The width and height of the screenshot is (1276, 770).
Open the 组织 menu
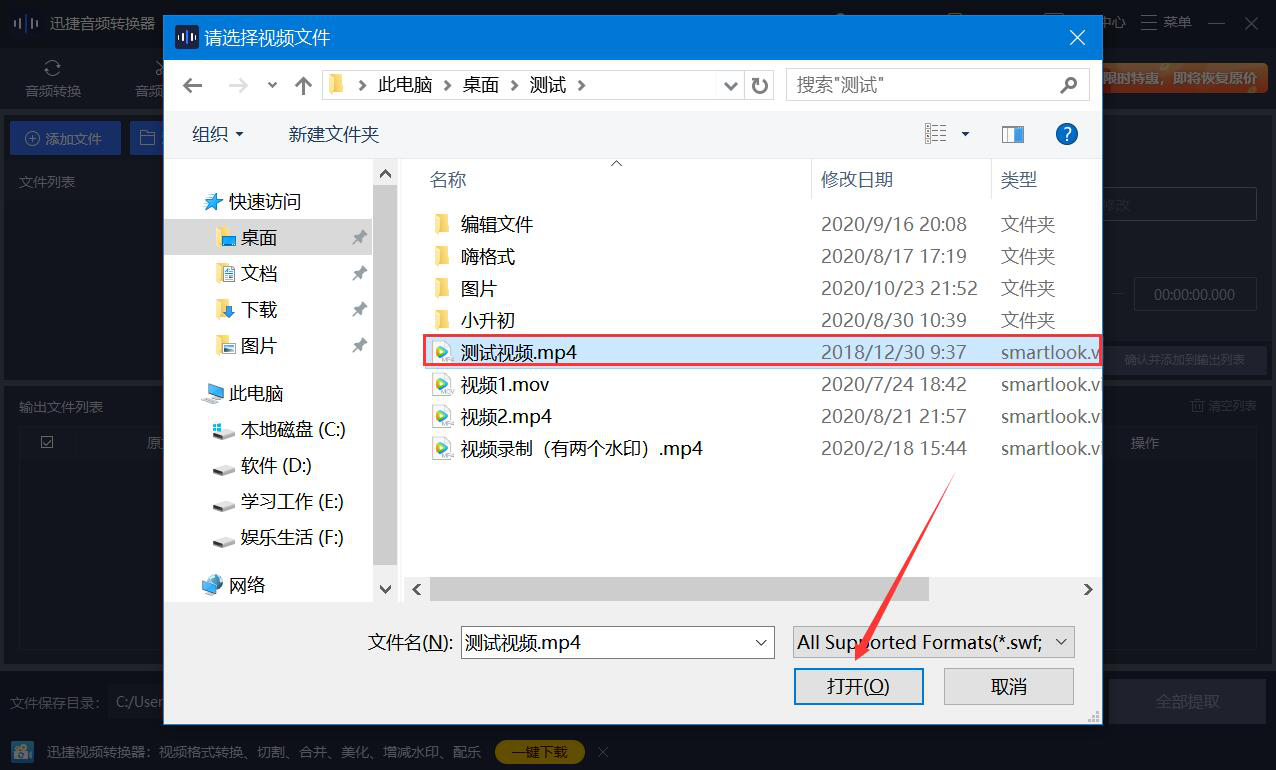217,134
